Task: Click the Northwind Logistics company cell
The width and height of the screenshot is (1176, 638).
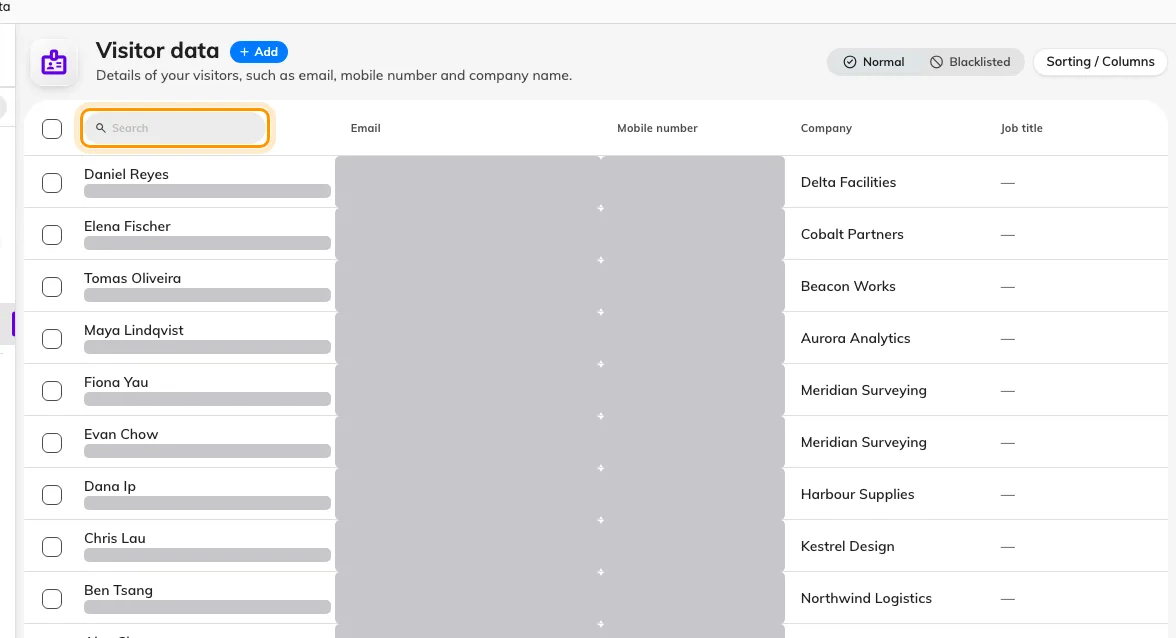Action: [866, 598]
